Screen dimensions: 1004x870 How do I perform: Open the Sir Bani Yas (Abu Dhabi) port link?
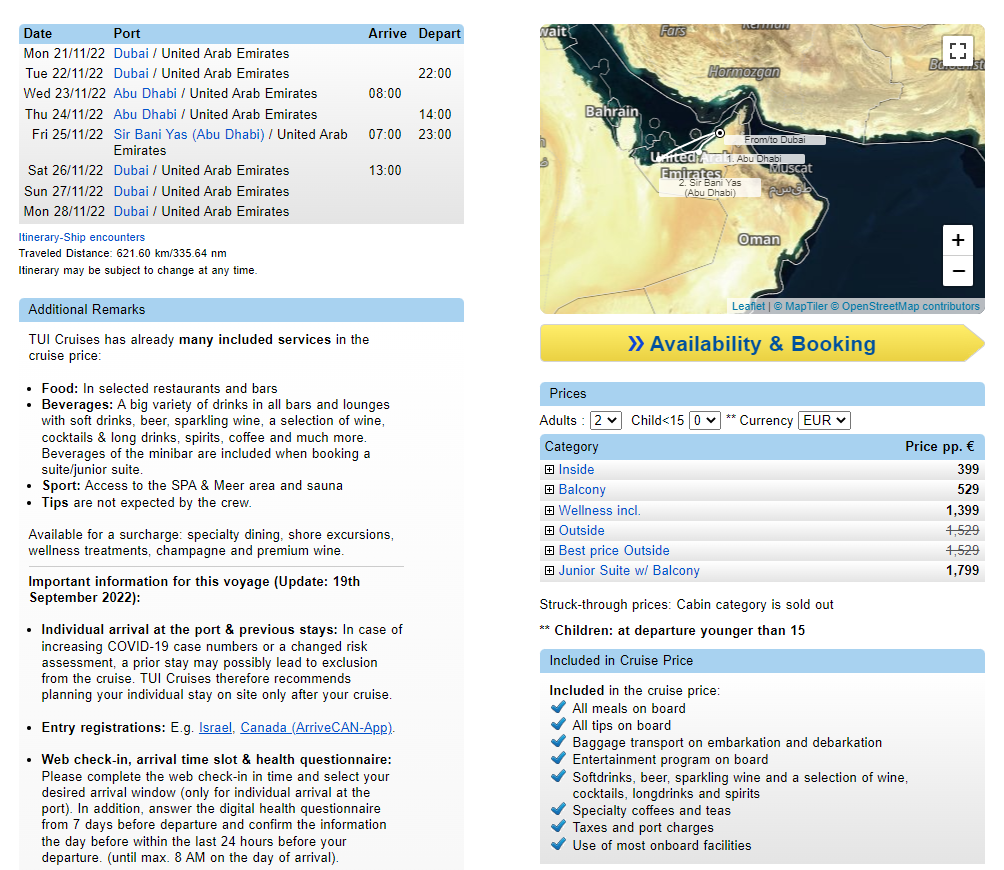189,134
